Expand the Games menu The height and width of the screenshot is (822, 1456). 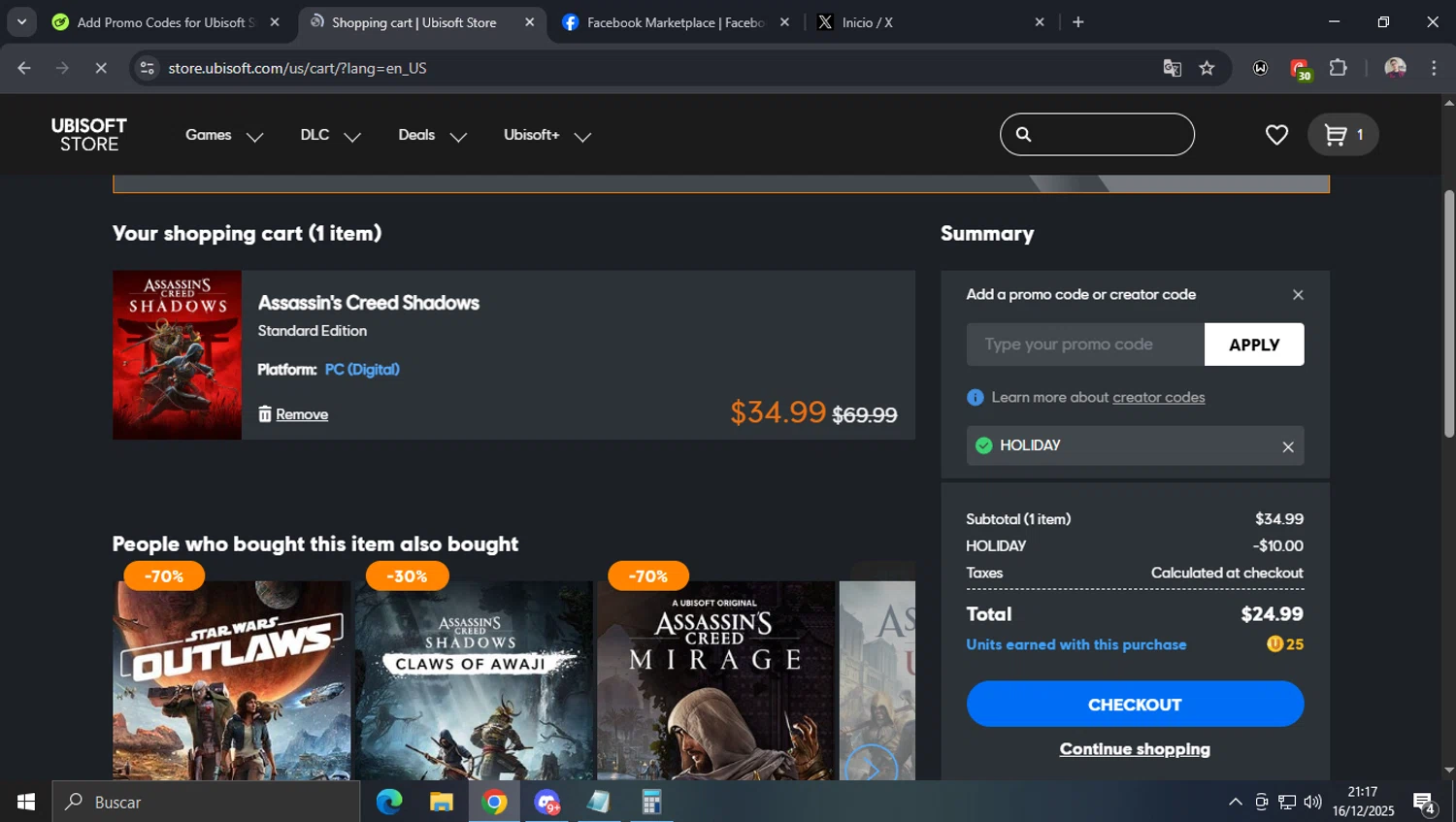click(224, 135)
